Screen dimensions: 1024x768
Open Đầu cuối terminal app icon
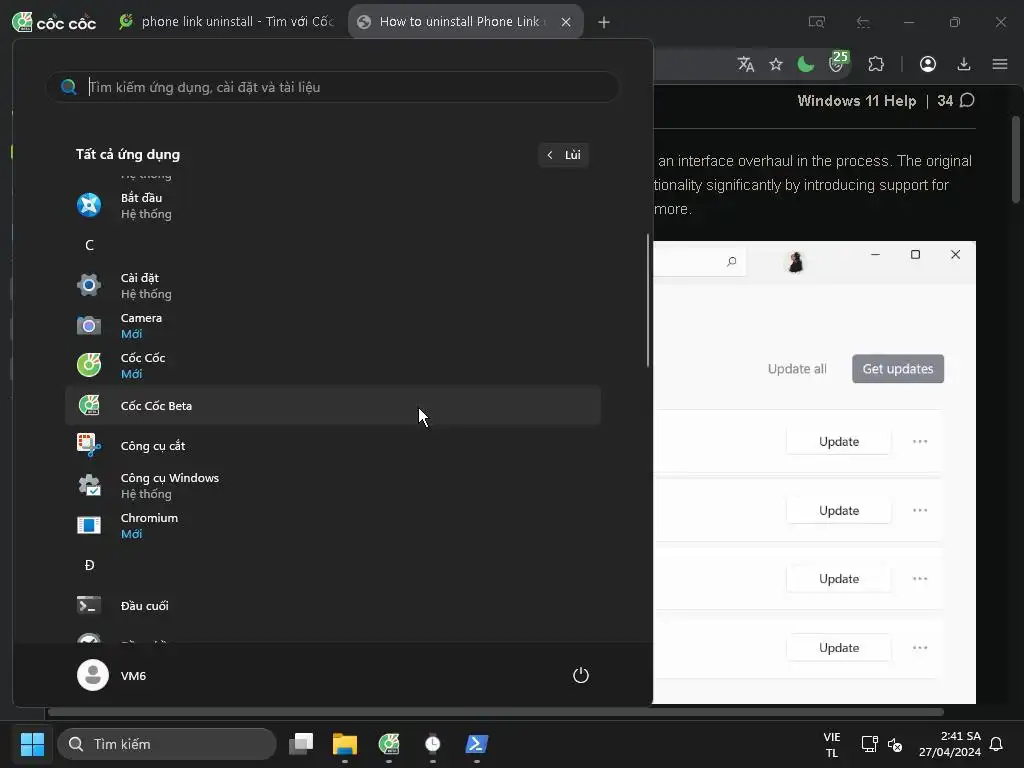coord(89,605)
